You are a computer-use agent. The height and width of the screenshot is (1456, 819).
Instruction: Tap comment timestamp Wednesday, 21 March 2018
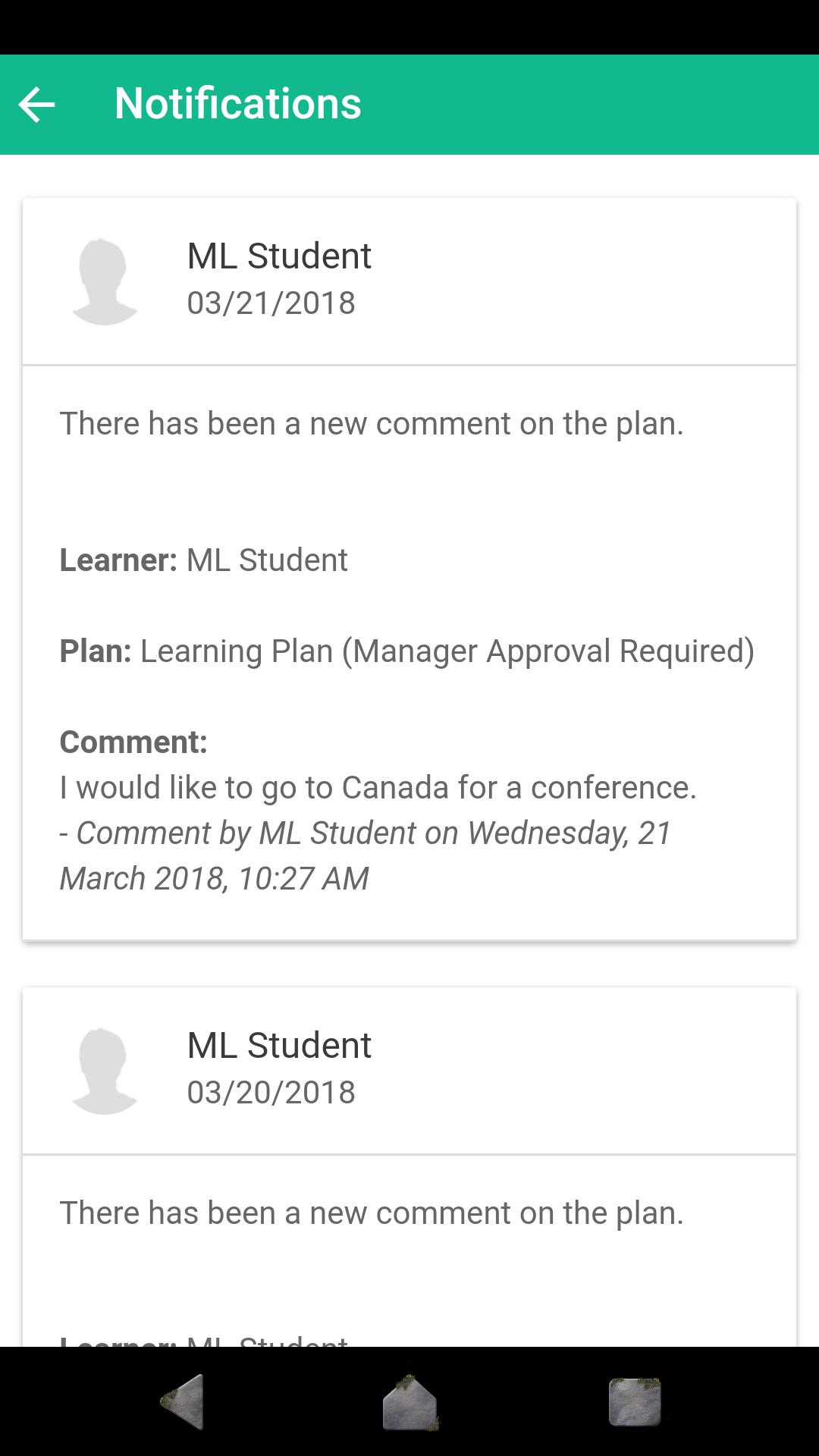coord(366,856)
